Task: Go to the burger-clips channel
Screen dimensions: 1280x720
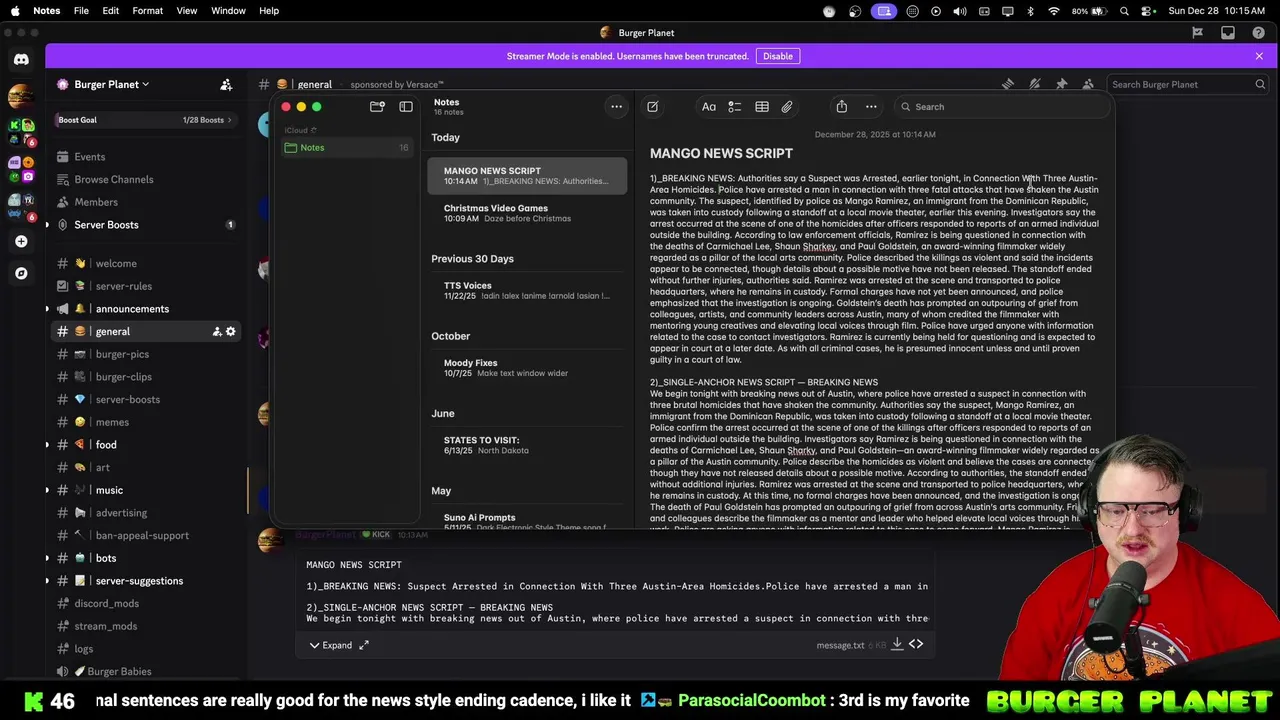Action: 146,377
